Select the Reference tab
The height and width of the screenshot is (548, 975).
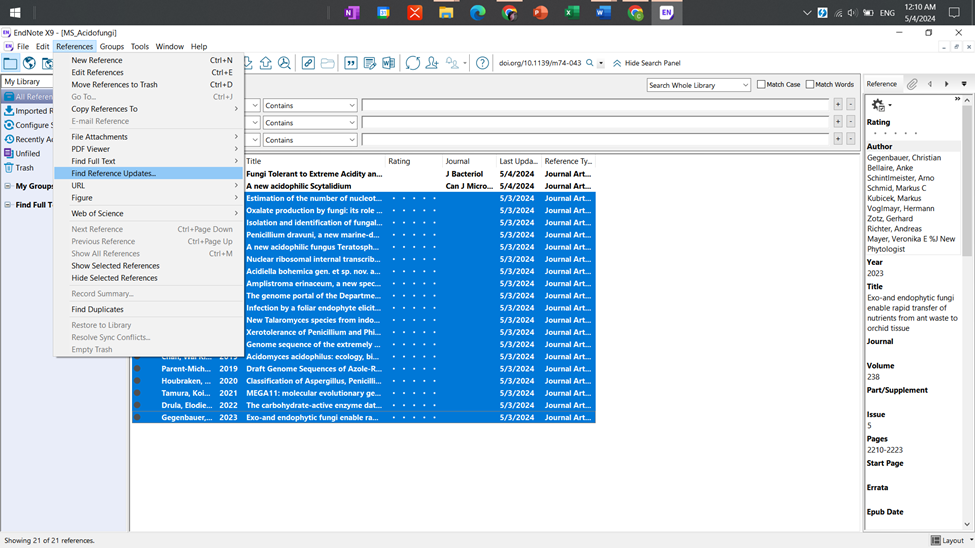coord(882,84)
